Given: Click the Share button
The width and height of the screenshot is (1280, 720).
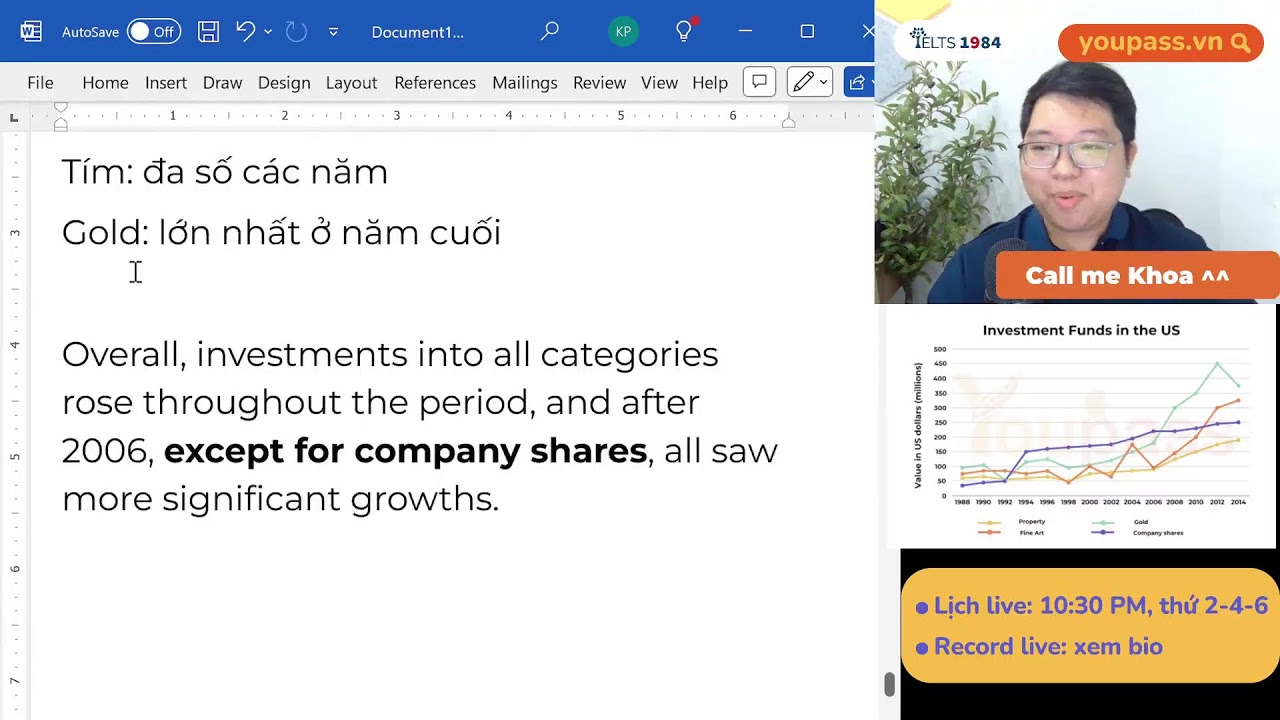Looking at the screenshot, I should pos(859,82).
